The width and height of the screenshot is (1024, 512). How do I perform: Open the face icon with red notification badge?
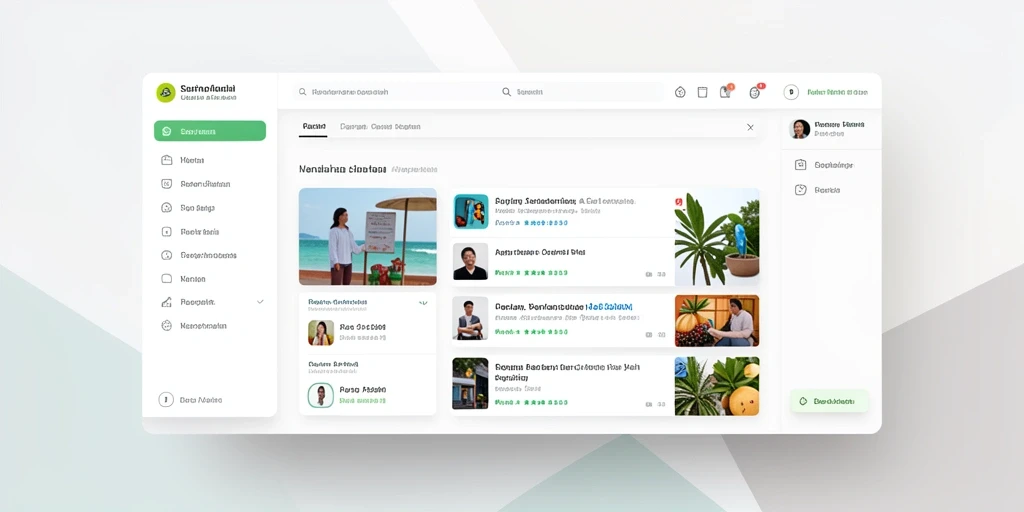[756, 91]
